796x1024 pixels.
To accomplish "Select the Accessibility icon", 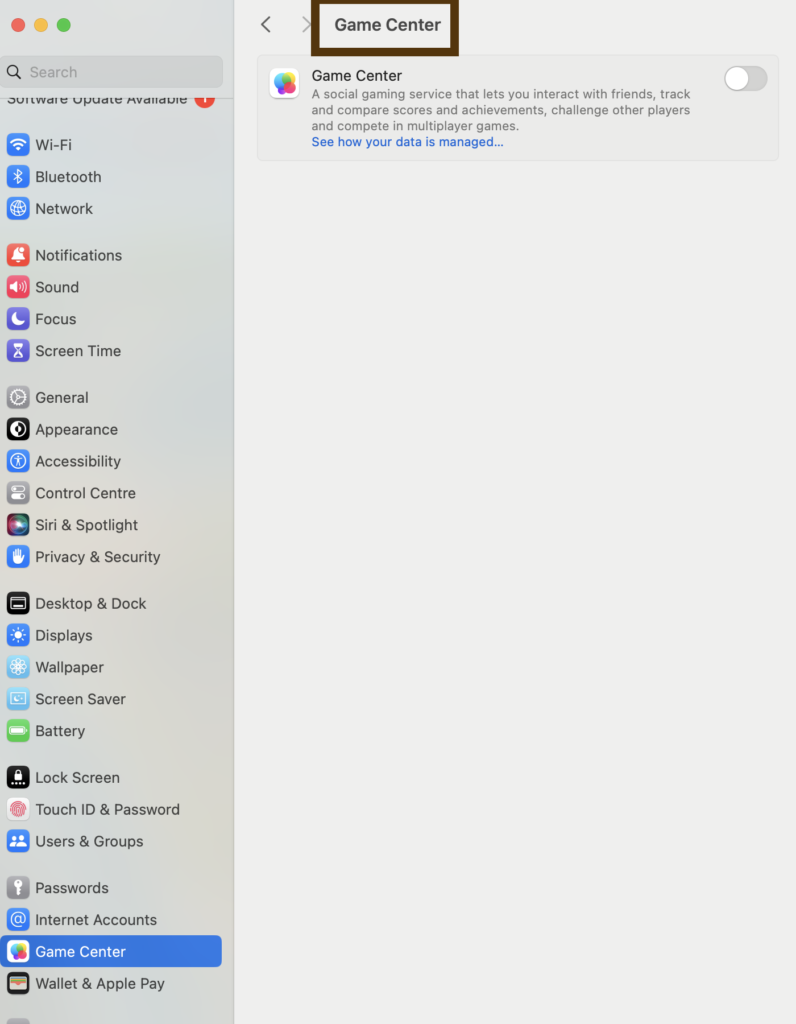I will pyautogui.click(x=18, y=461).
